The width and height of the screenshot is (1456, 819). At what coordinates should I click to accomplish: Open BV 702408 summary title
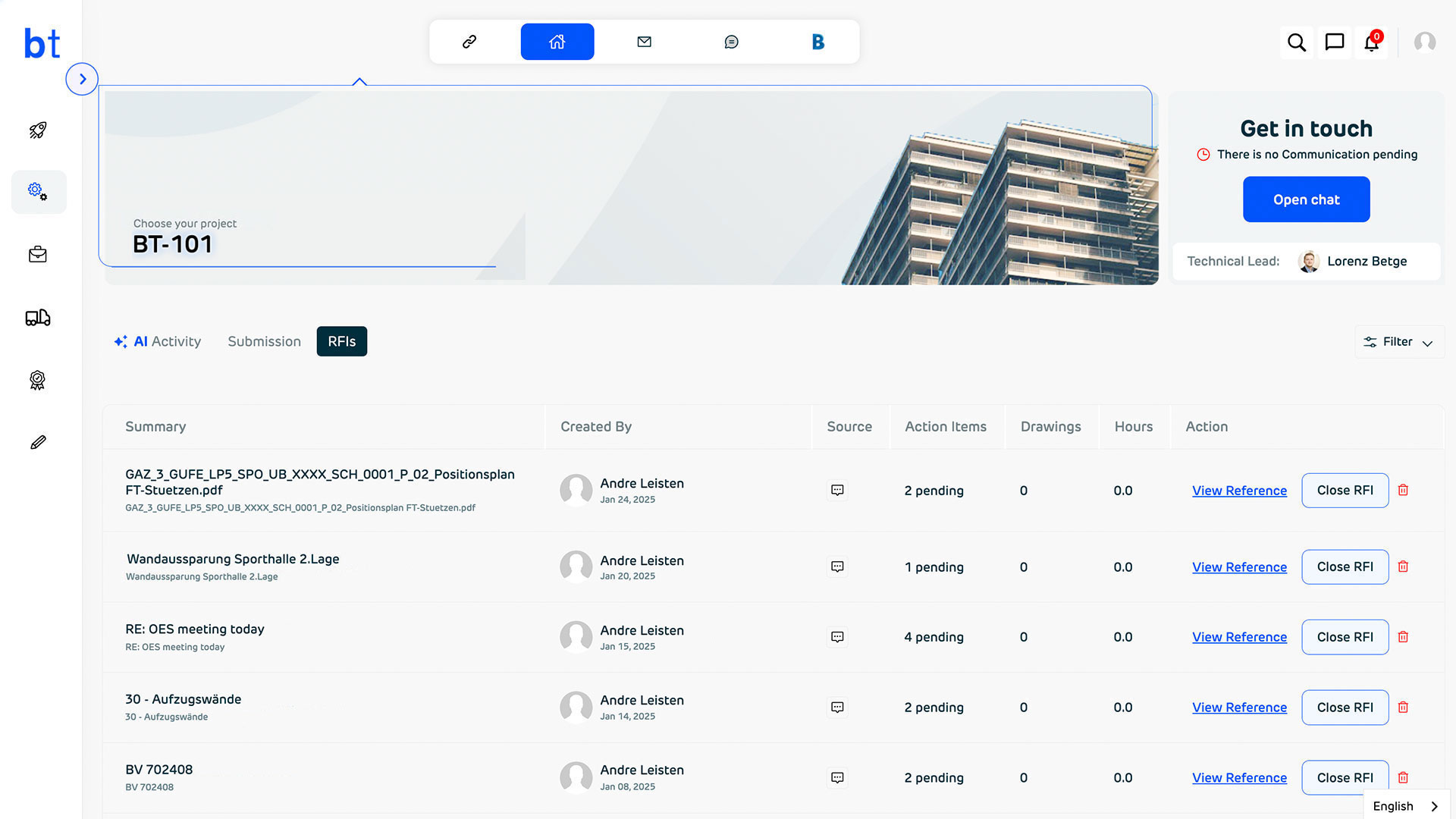(x=159, y=770)
